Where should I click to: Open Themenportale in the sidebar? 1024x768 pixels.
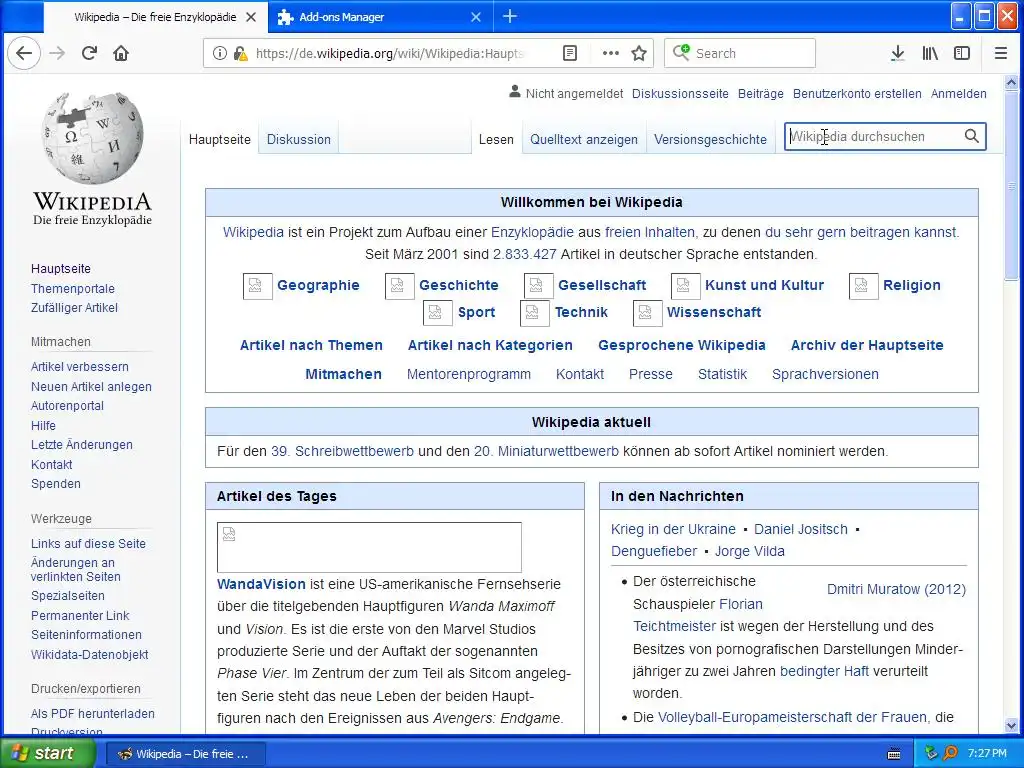coord(72,289)
